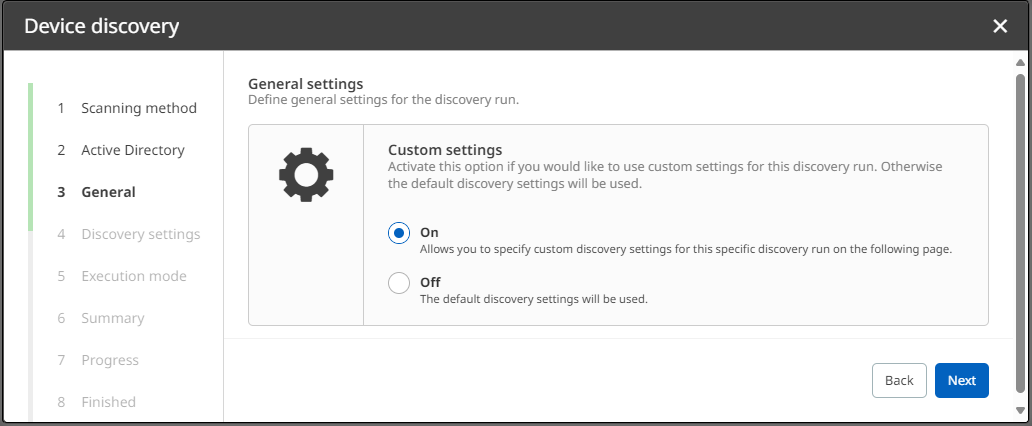Select the General wizard step

[x=108, y=192]
